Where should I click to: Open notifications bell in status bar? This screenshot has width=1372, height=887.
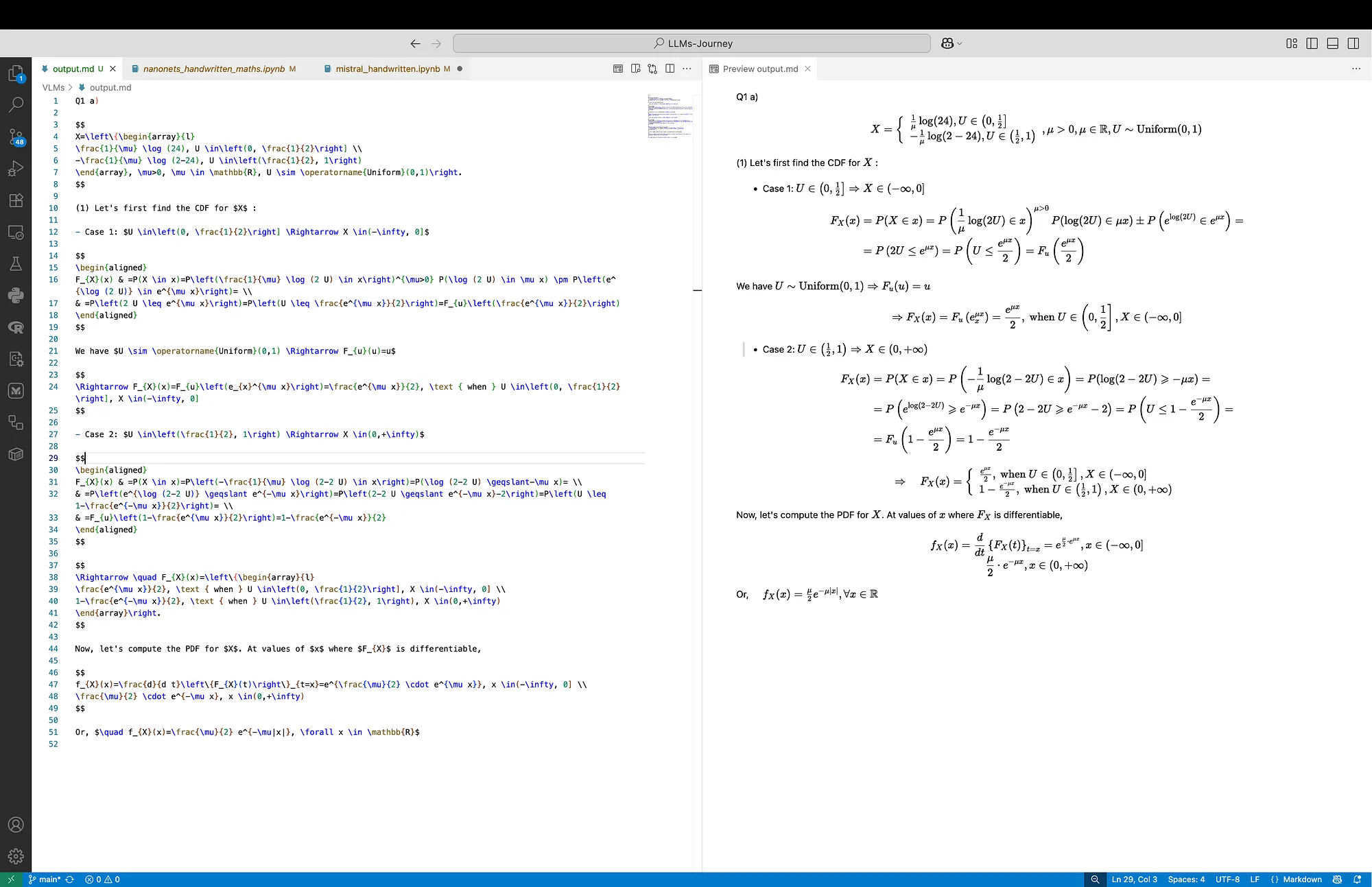[x=1357, y=879]
